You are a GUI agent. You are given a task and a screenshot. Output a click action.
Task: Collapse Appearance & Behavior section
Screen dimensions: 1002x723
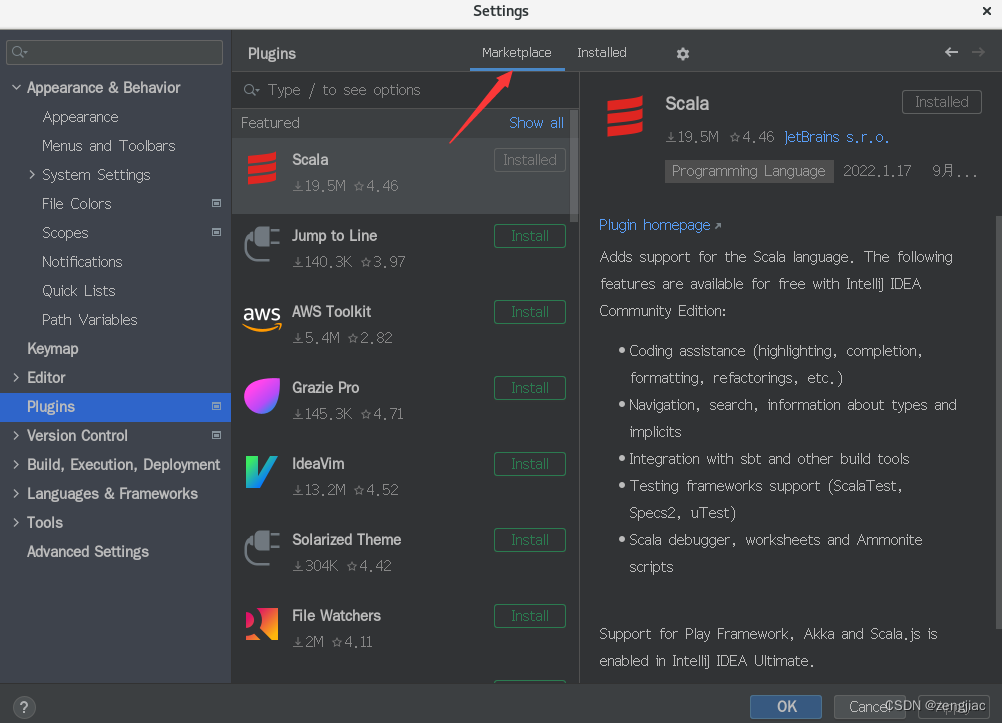pyautogui.click(x=17, y=88)
